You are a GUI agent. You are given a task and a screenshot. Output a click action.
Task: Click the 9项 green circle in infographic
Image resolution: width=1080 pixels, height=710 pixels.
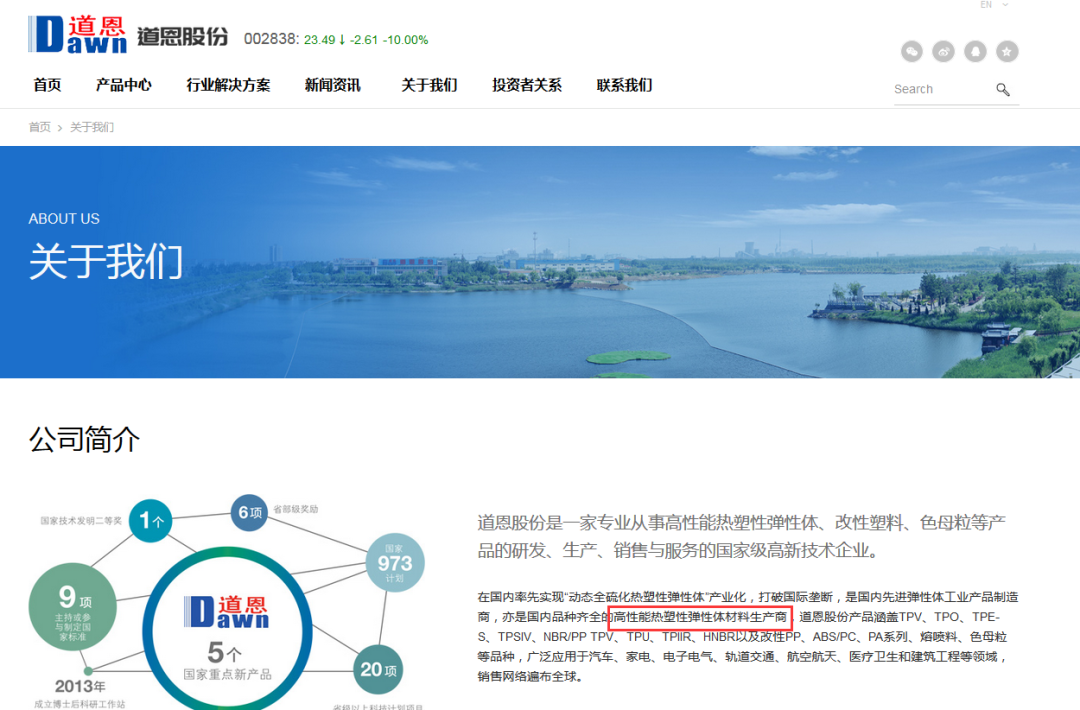(73, 607)
